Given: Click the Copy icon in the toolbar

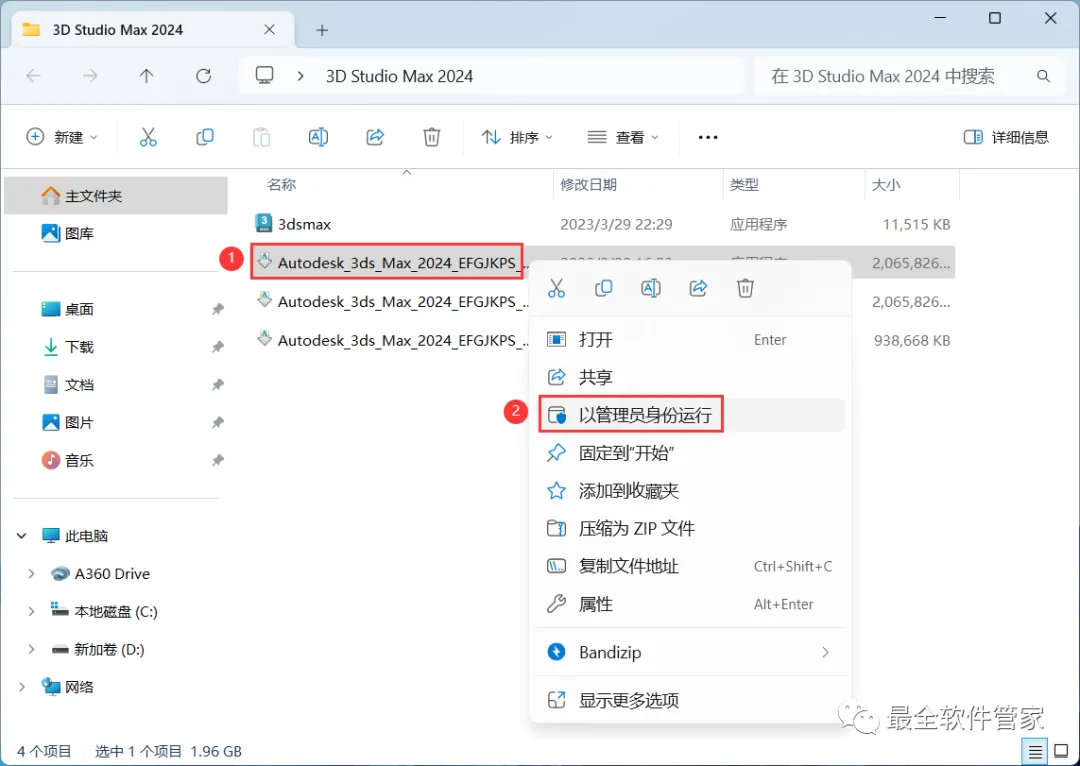Looking at the screenshot, I should [x=205, y=137].
